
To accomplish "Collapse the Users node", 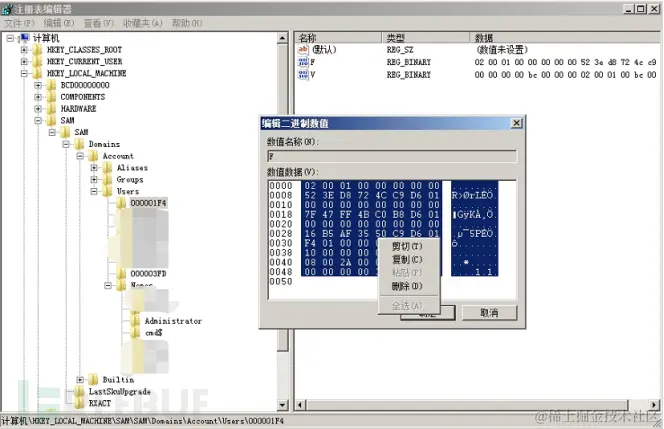I will tap(94, 191).
